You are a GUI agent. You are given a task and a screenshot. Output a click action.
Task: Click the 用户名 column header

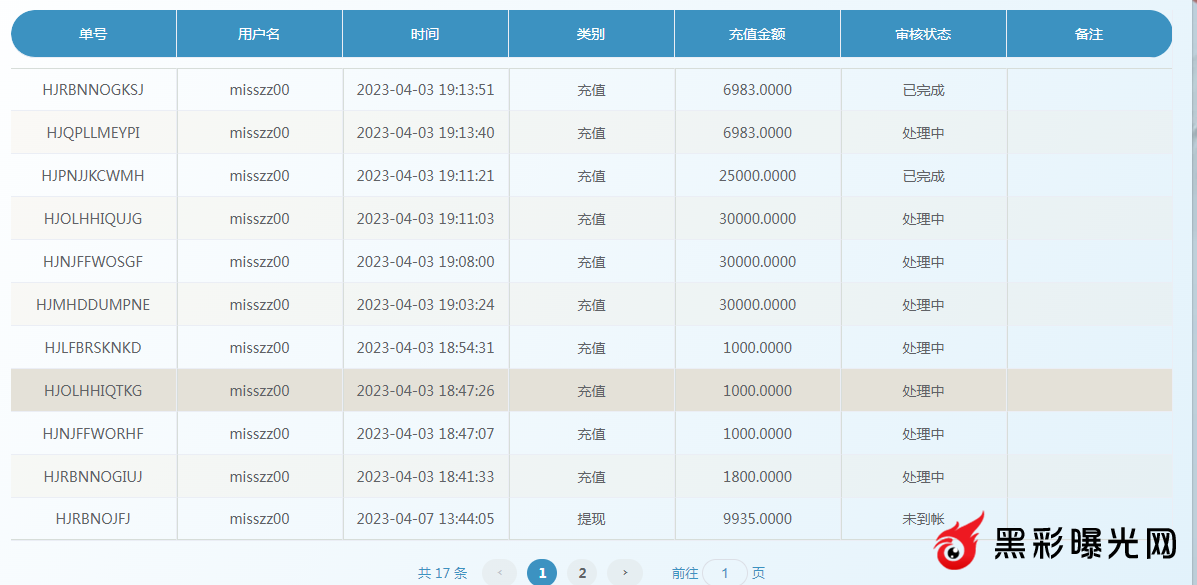point(259,34)
